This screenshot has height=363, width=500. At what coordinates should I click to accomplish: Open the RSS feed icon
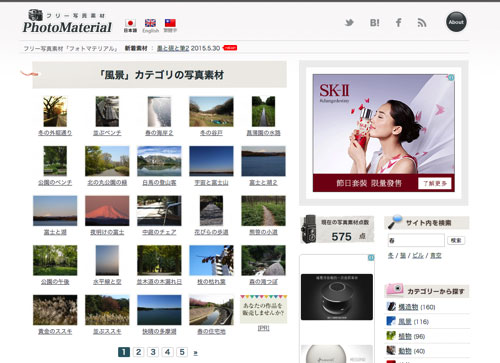point(422,23)
